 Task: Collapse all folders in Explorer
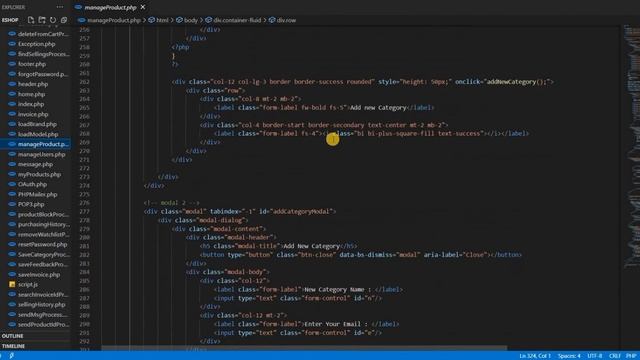click(x=64, y=20)
